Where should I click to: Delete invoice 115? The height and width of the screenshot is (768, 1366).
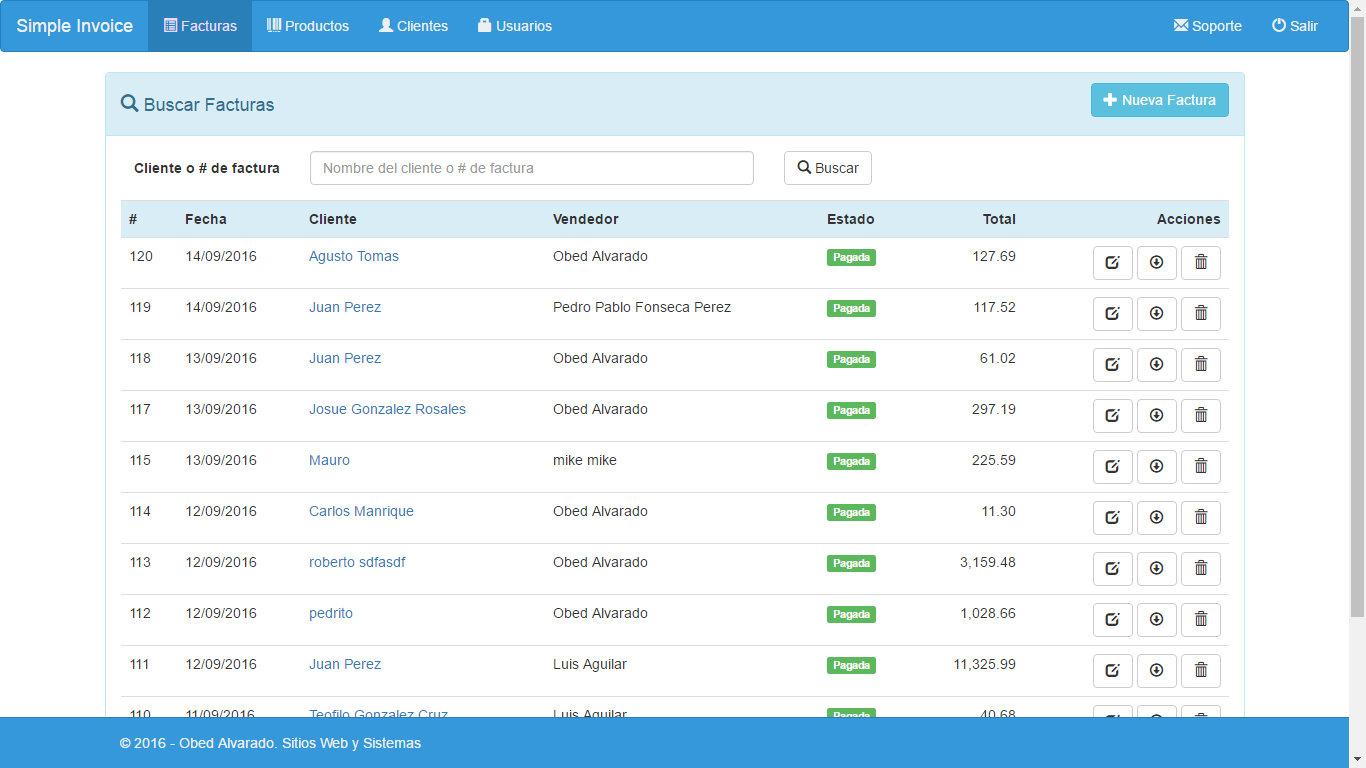[x=1201, y=467]
